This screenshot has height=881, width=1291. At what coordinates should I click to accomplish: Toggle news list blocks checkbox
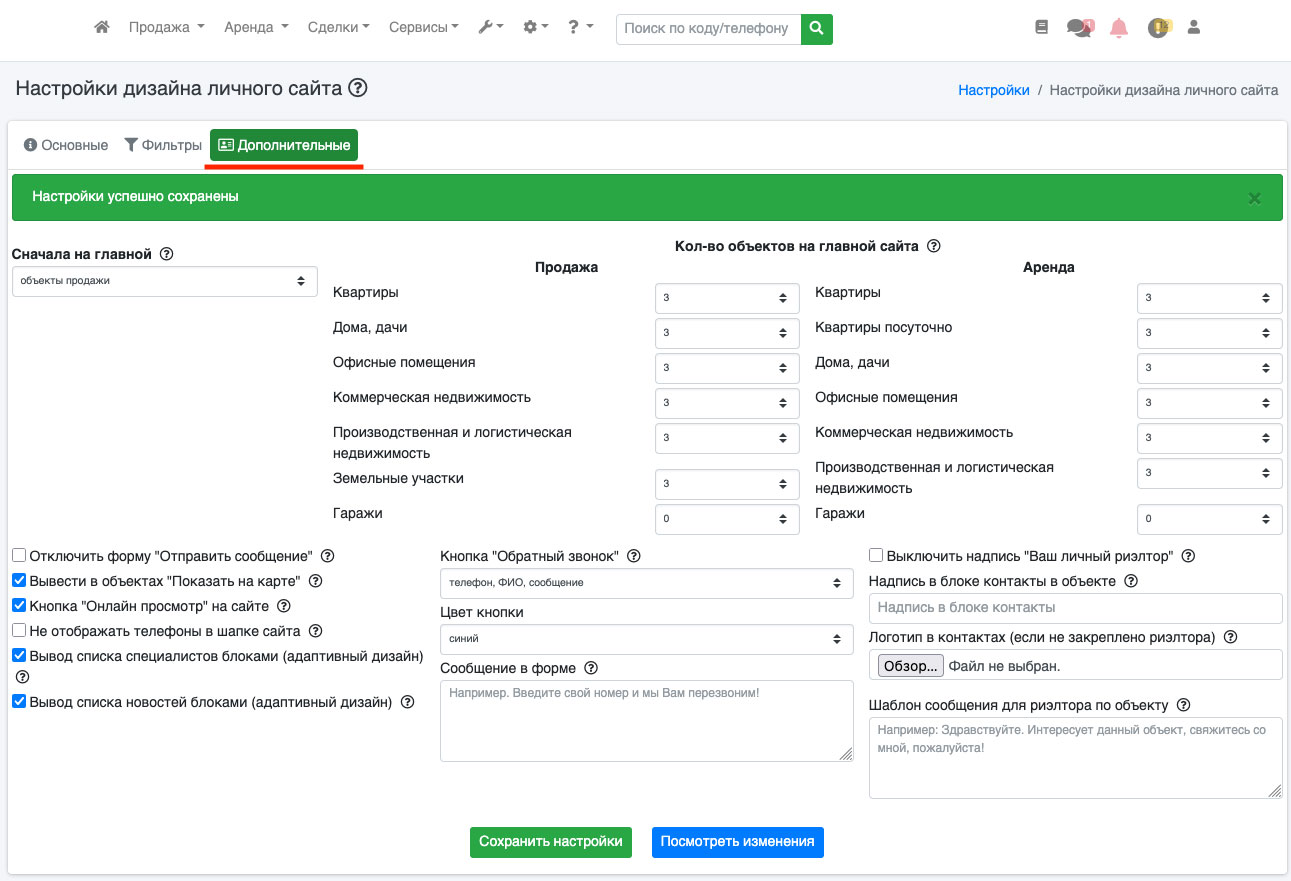point(19,702)
